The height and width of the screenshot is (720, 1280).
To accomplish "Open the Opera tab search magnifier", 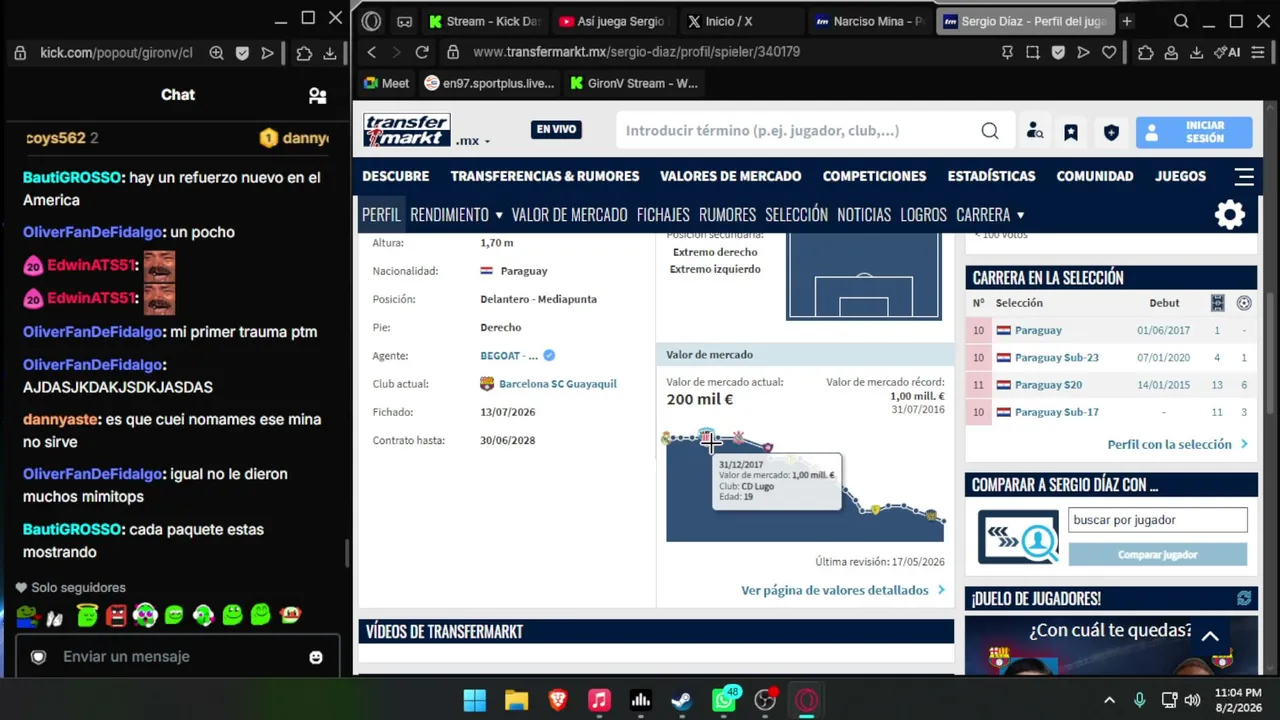I will click(x=1181, y=21).
